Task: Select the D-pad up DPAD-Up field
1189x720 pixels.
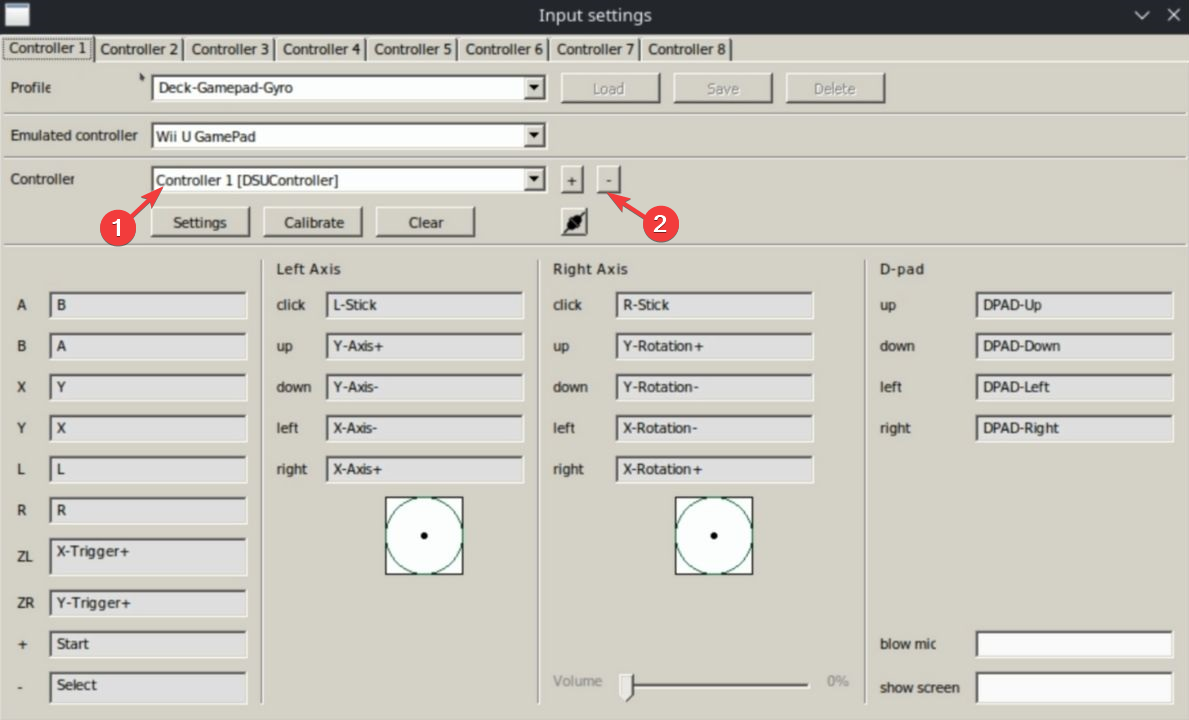Action: (1074, 305)
